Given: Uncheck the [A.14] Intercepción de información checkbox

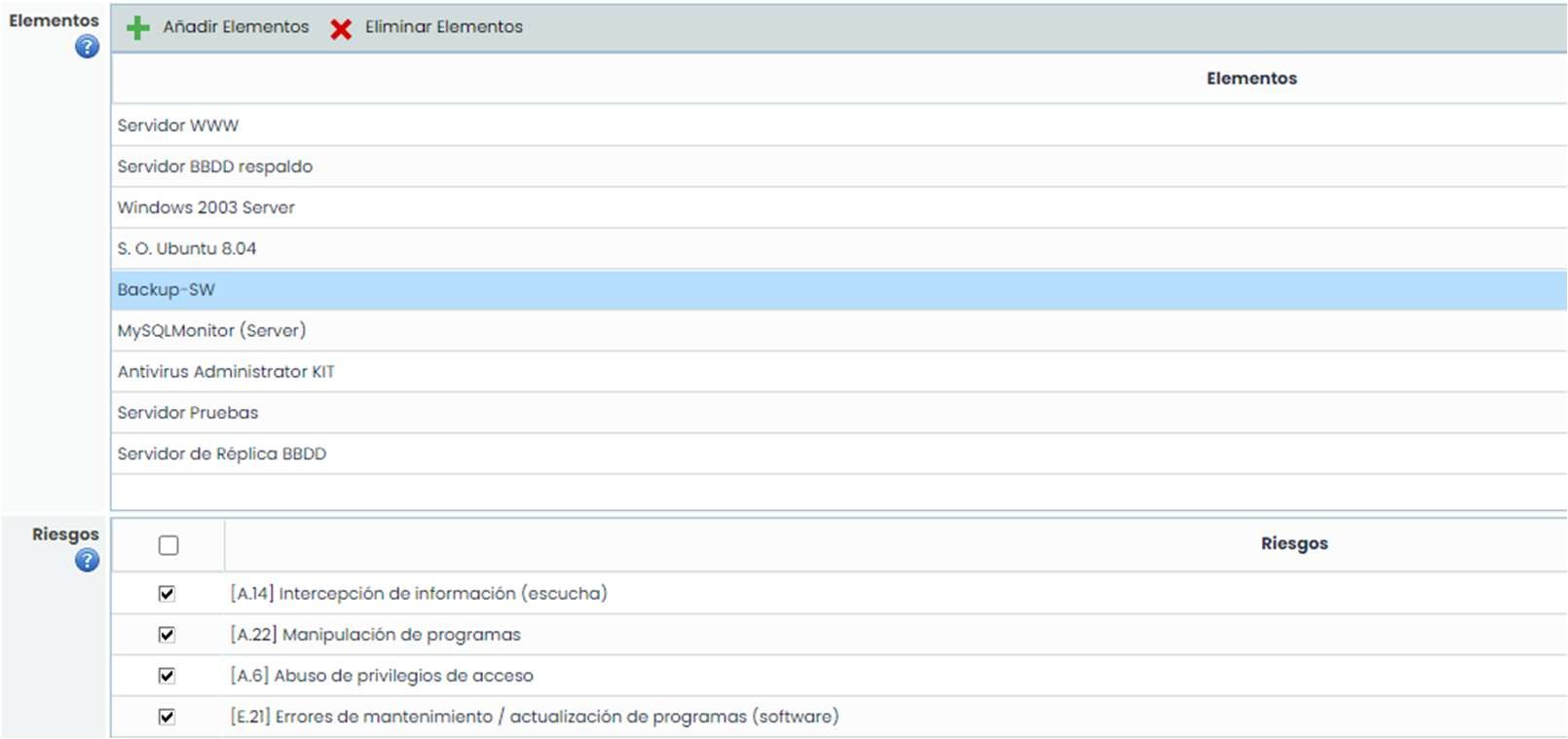Looking at the screenshot, I should point(168,594).
